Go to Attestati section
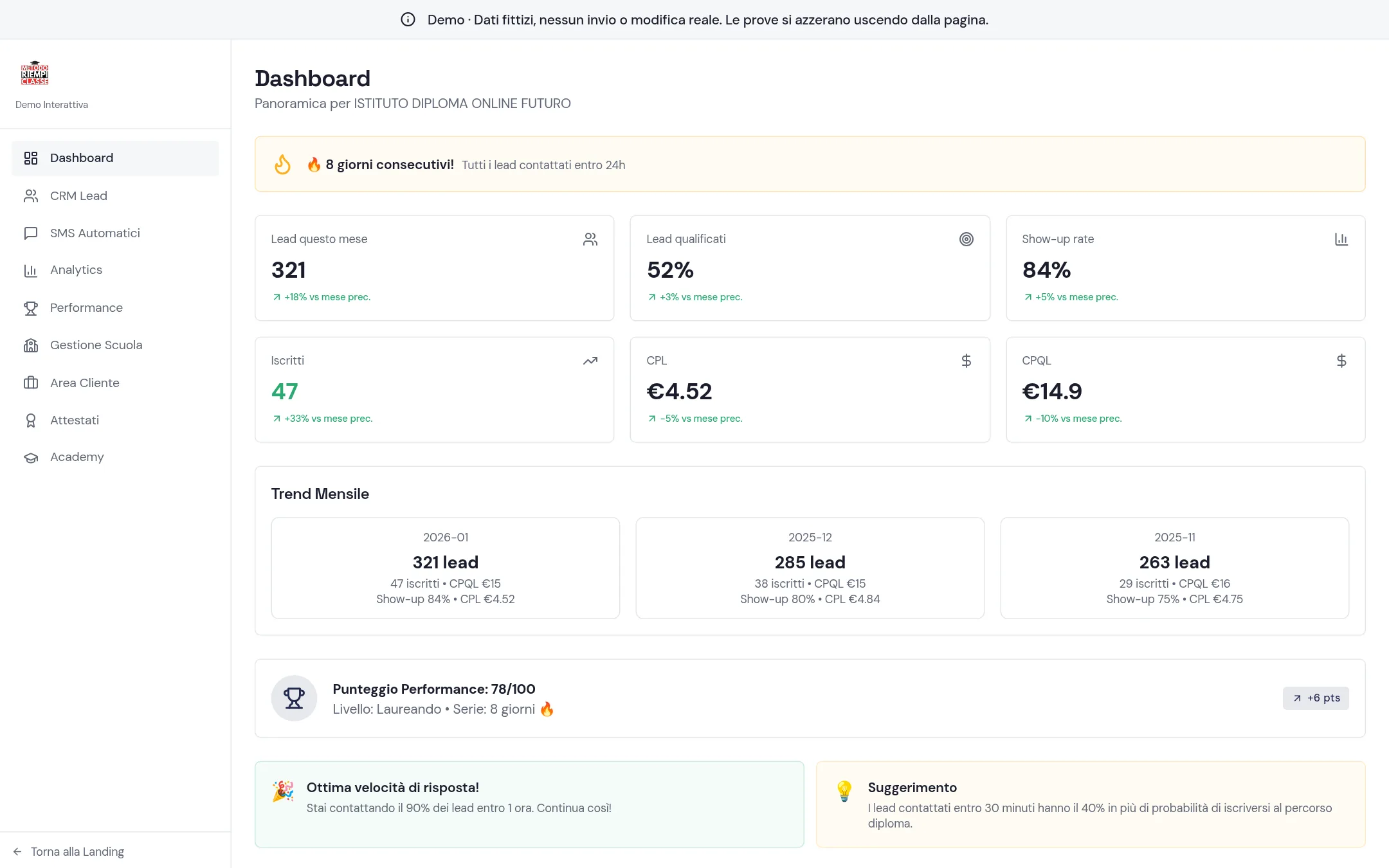1389x868 pixels. (x=115, y=420)
